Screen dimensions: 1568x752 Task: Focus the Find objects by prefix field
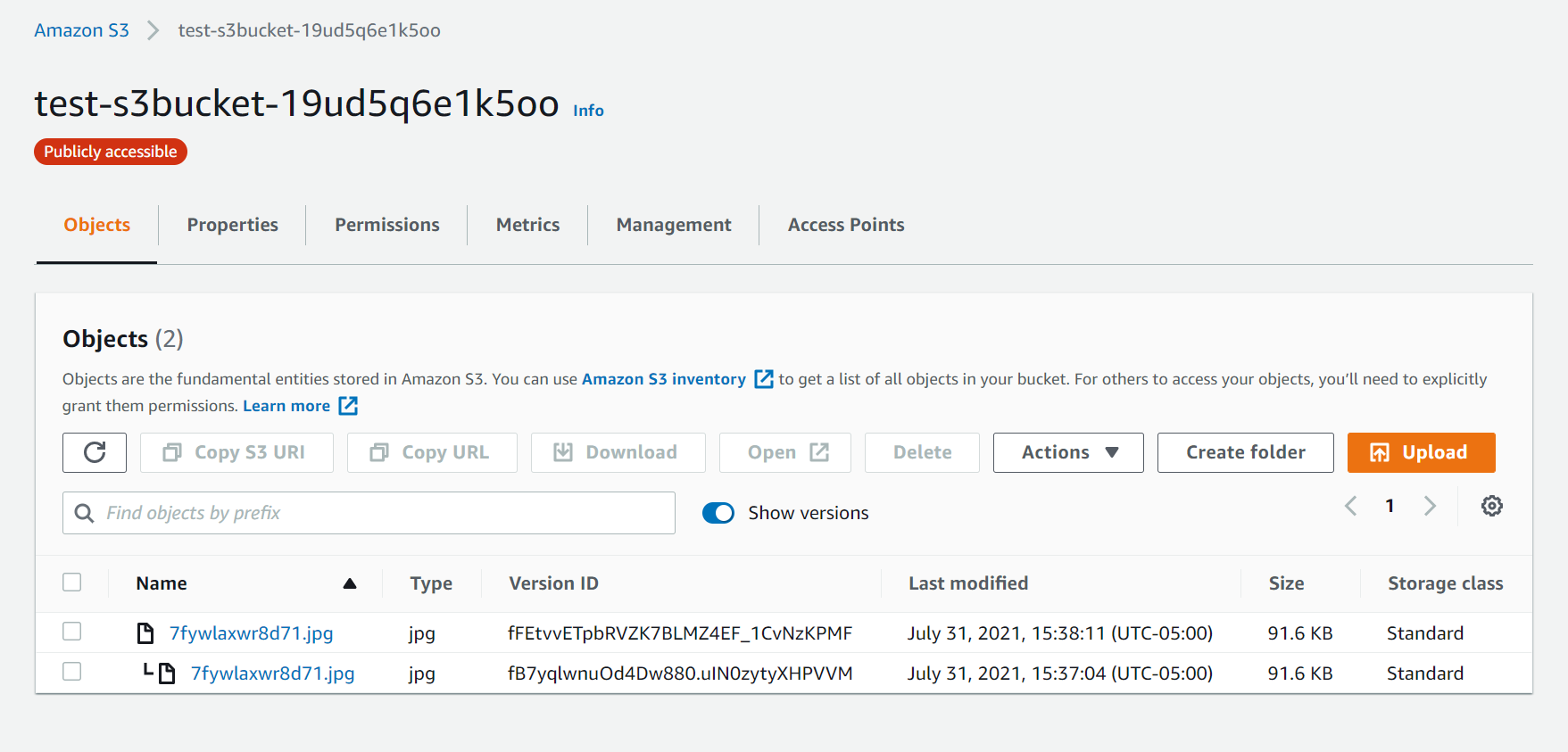coord(369,513)
